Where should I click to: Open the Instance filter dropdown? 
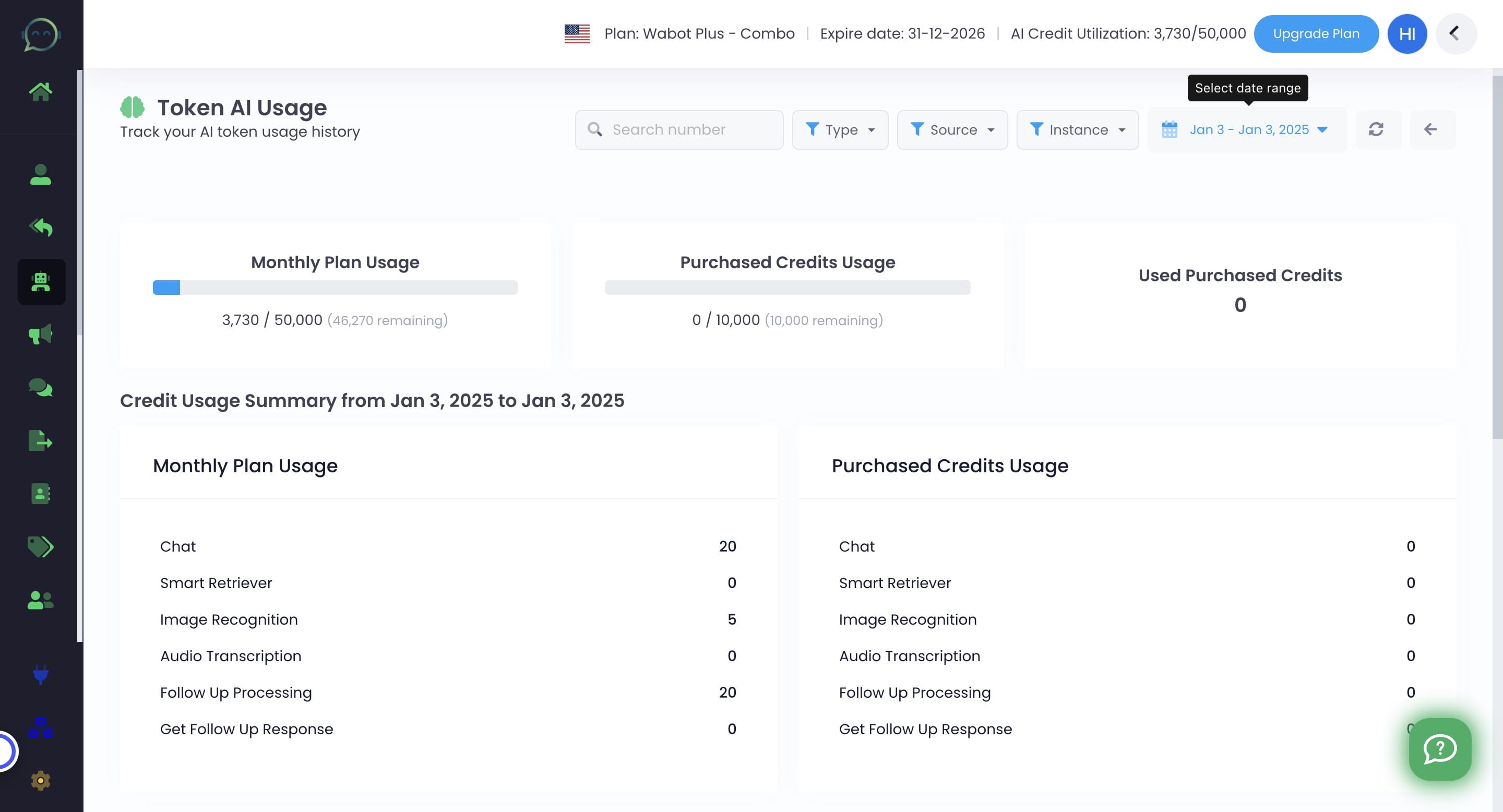pos(1078,129)
